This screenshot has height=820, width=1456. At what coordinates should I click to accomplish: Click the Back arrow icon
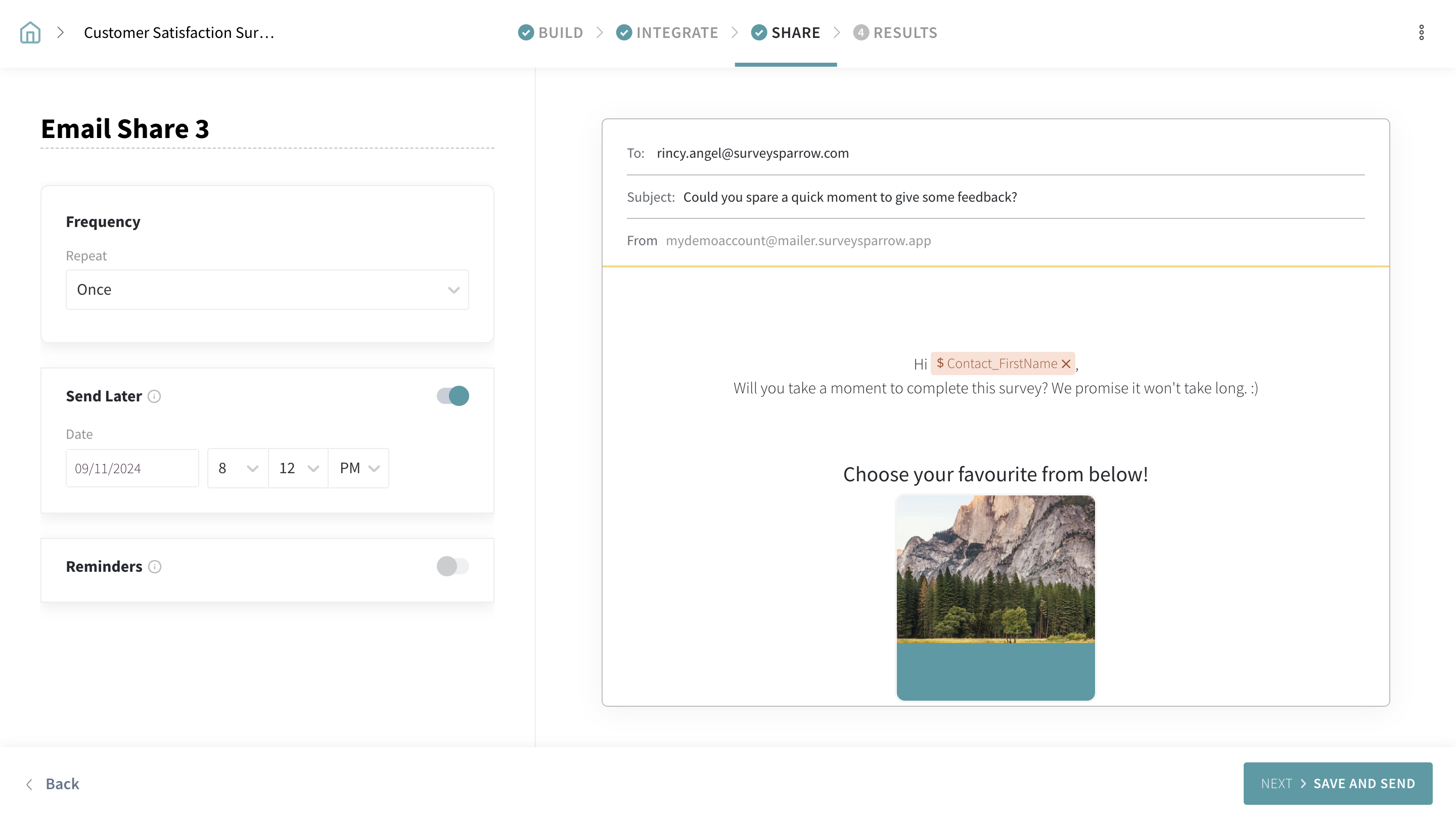pos(29,784)
